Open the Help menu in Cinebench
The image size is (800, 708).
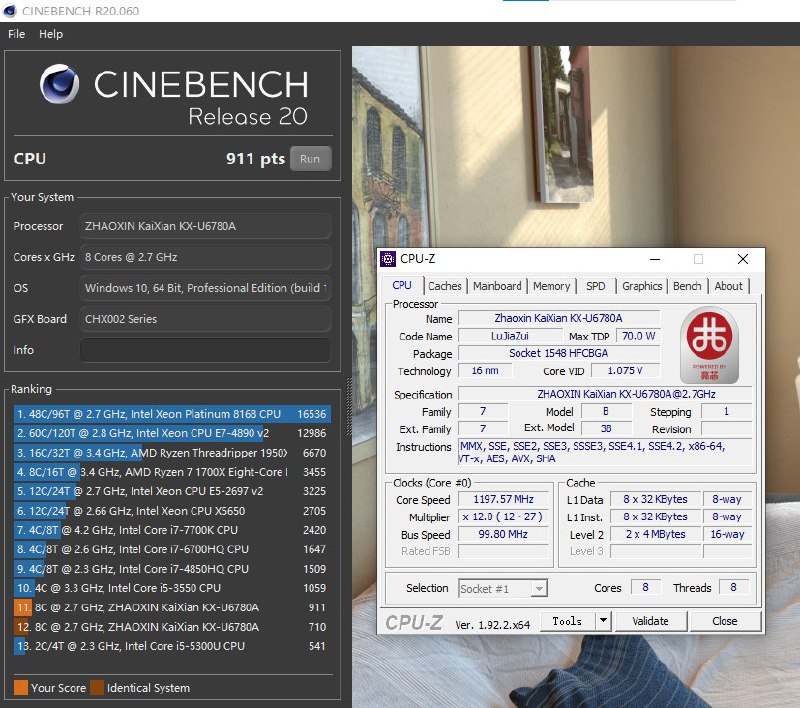coord(51,34)
